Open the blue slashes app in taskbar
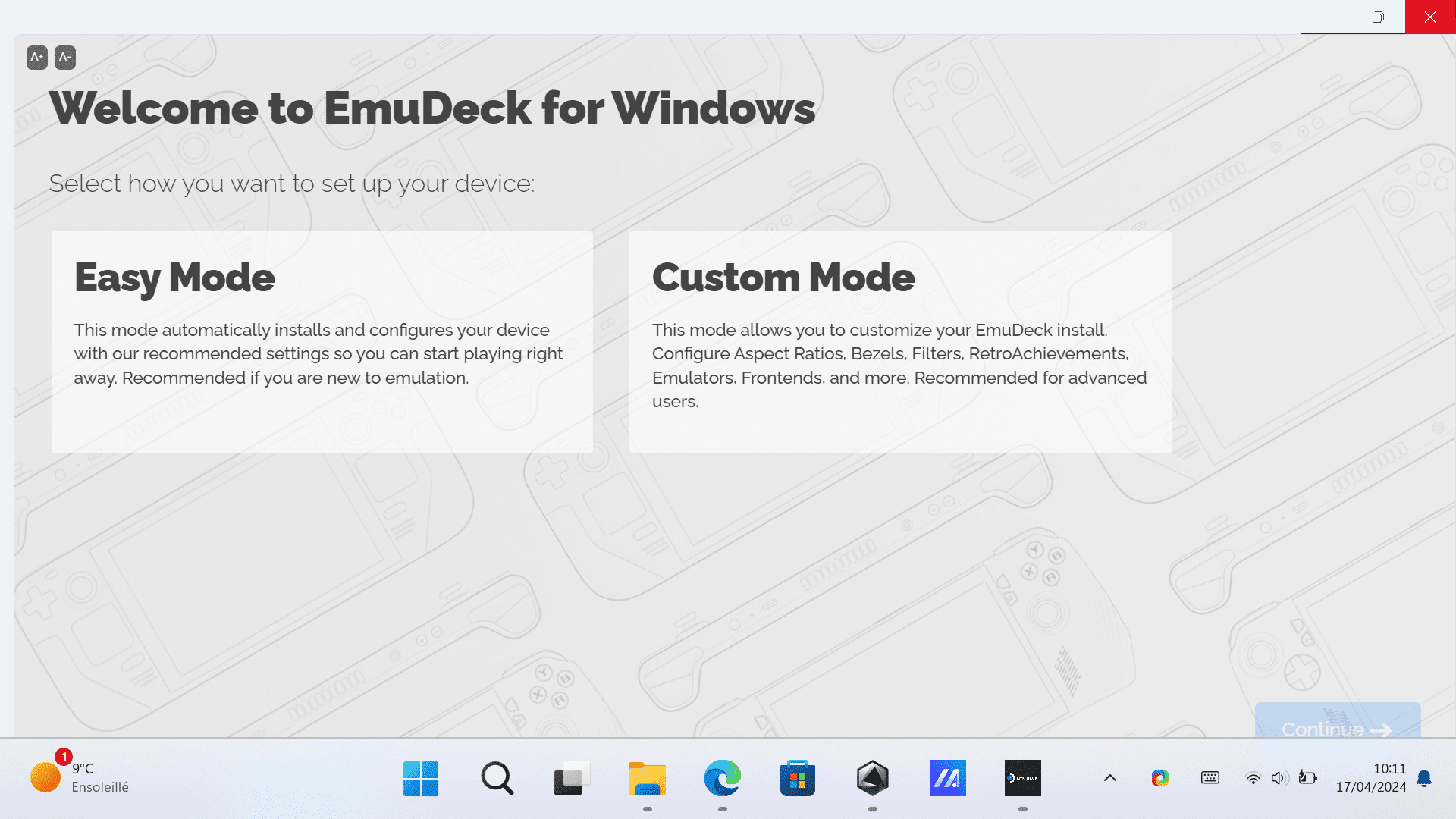The image size is (1456, 819). [948, 778]
